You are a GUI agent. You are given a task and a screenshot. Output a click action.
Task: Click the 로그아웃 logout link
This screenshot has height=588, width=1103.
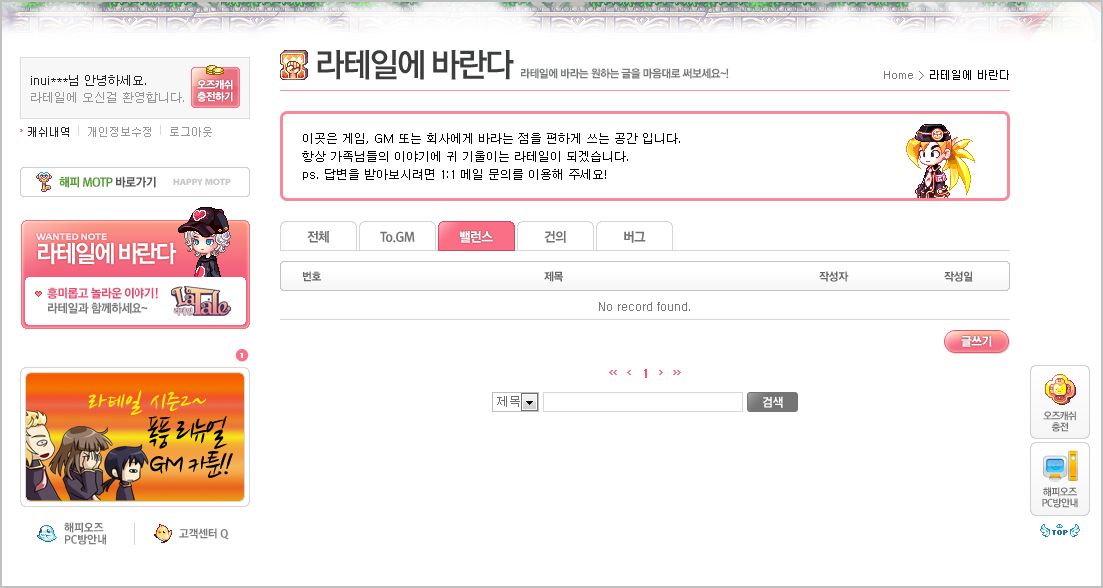pos(190,131)
